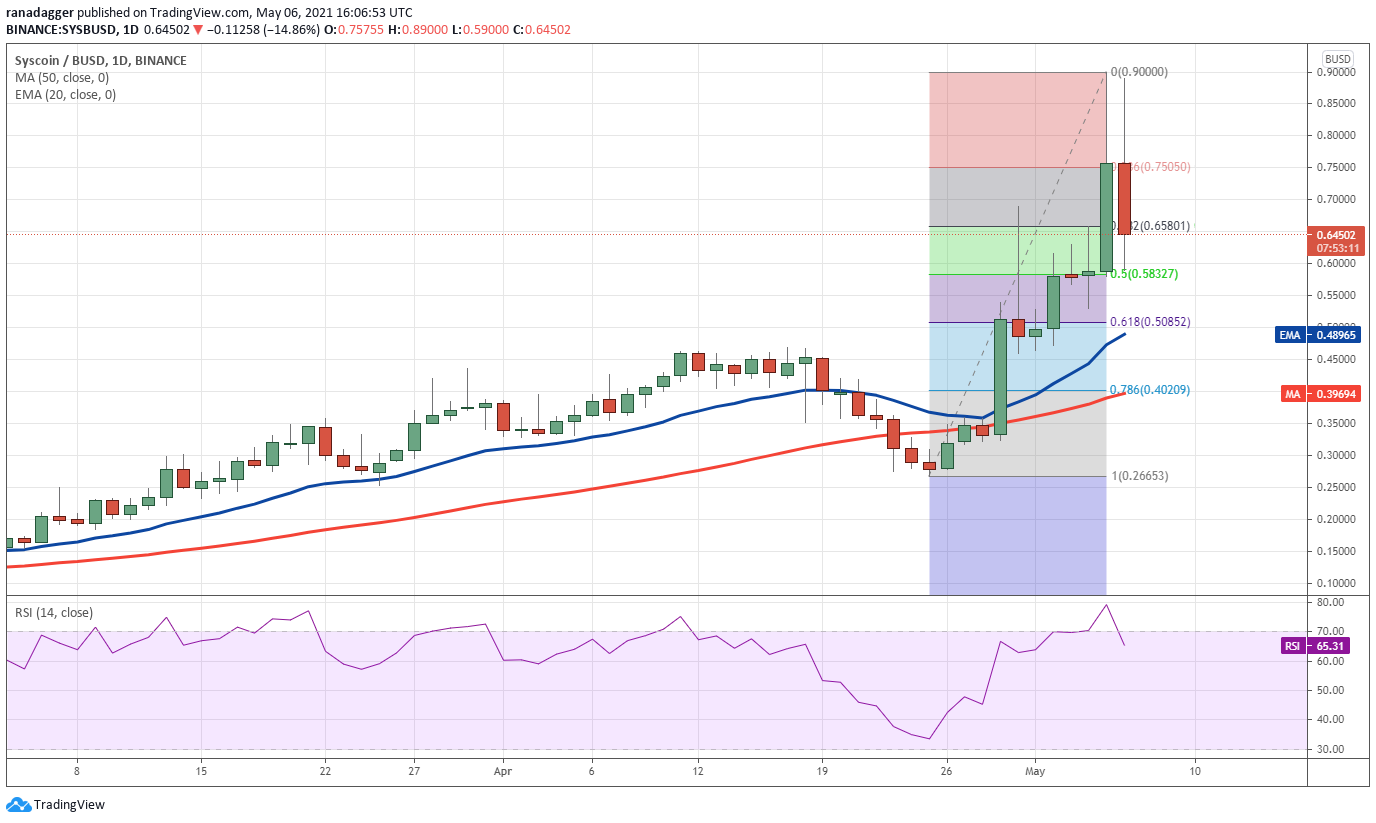
Task: Select the 'MA (50, close, 0)' indicator legend
Action: [x=62, y=78]
